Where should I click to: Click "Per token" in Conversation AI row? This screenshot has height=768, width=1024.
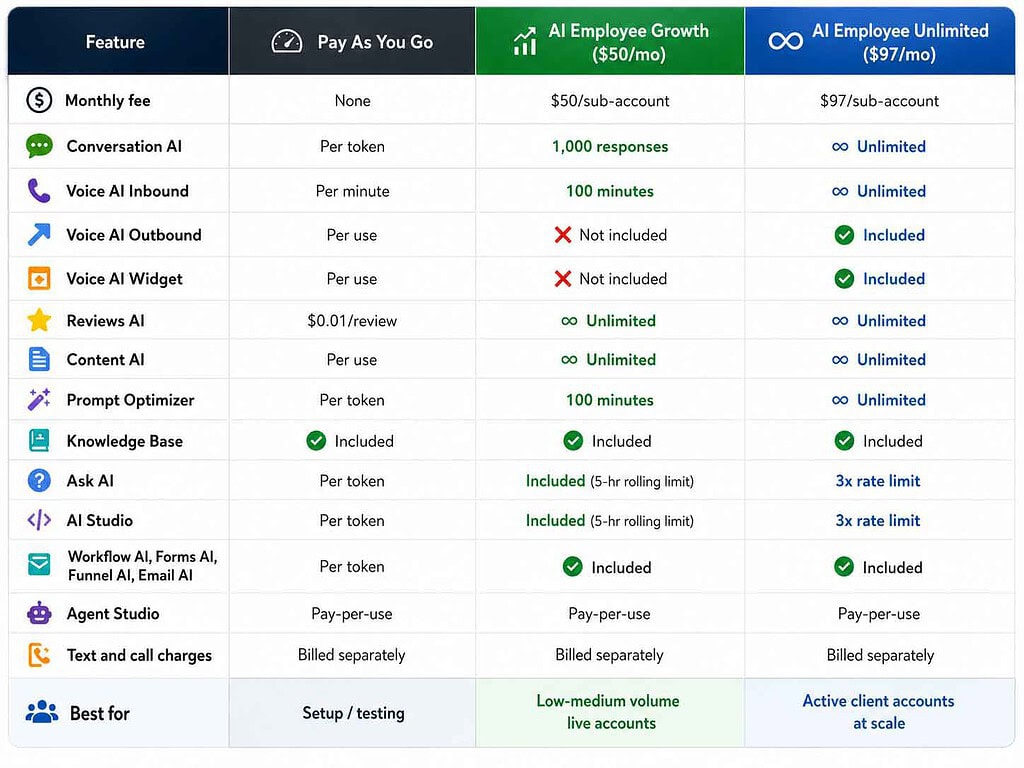click(x=352, y=146)
